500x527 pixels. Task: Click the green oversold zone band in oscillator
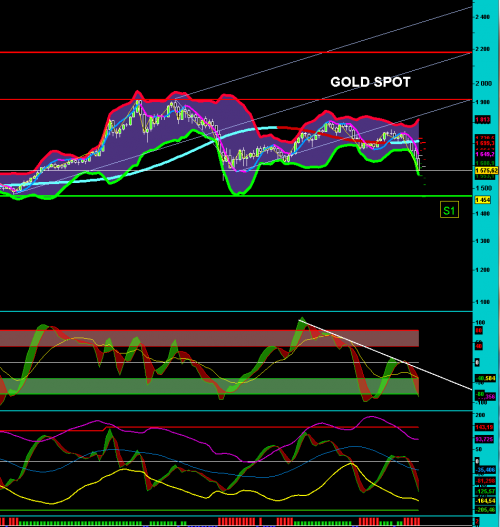coord(209,386)
